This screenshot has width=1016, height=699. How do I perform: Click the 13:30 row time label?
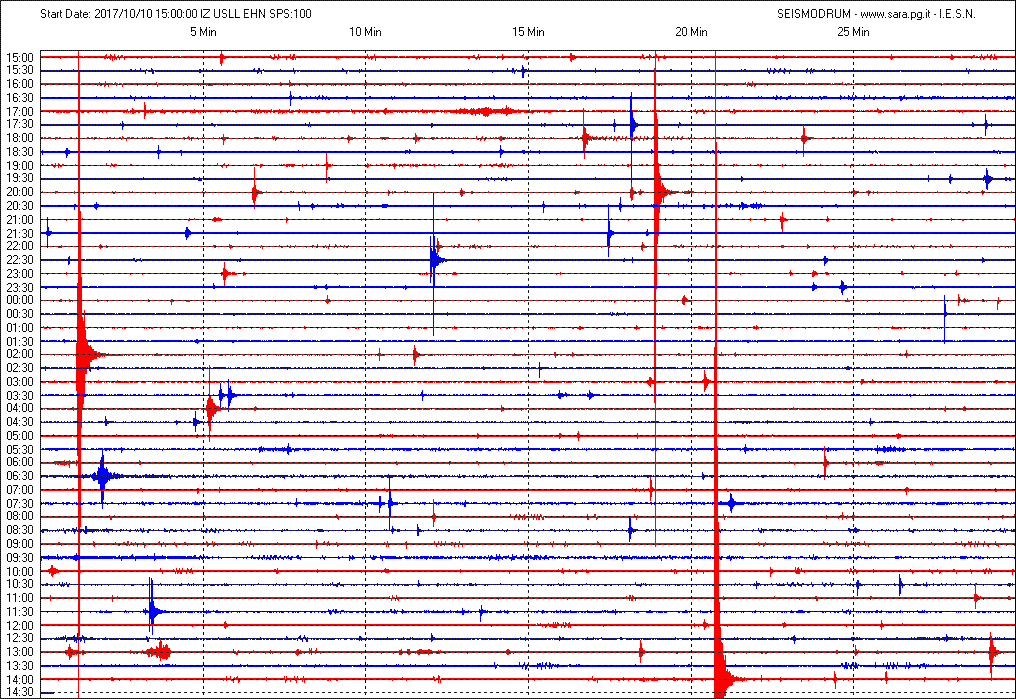tap(20, 666)
